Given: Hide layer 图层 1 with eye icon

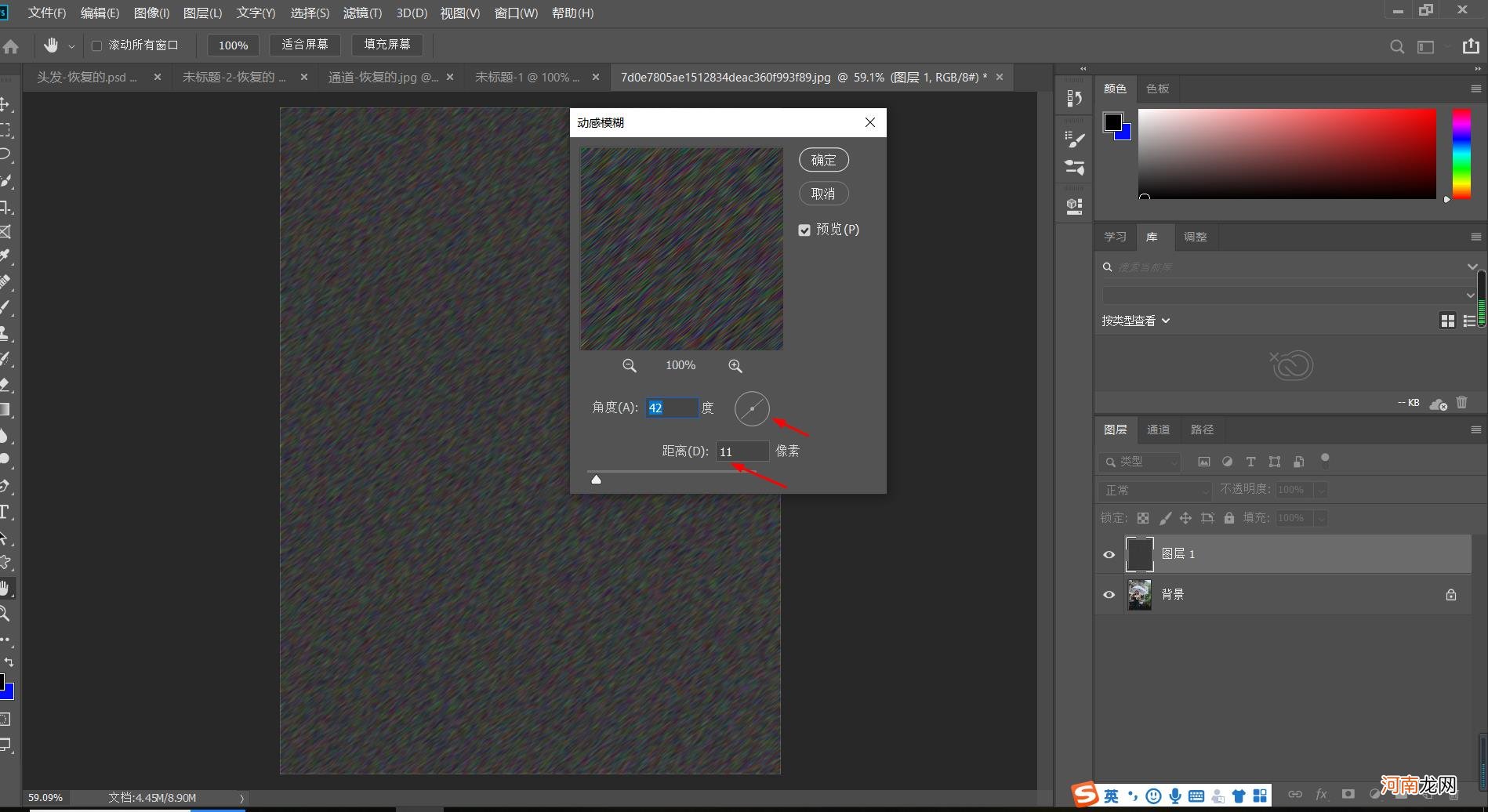Looking at the screenshot, I should tap(1109, 554).
